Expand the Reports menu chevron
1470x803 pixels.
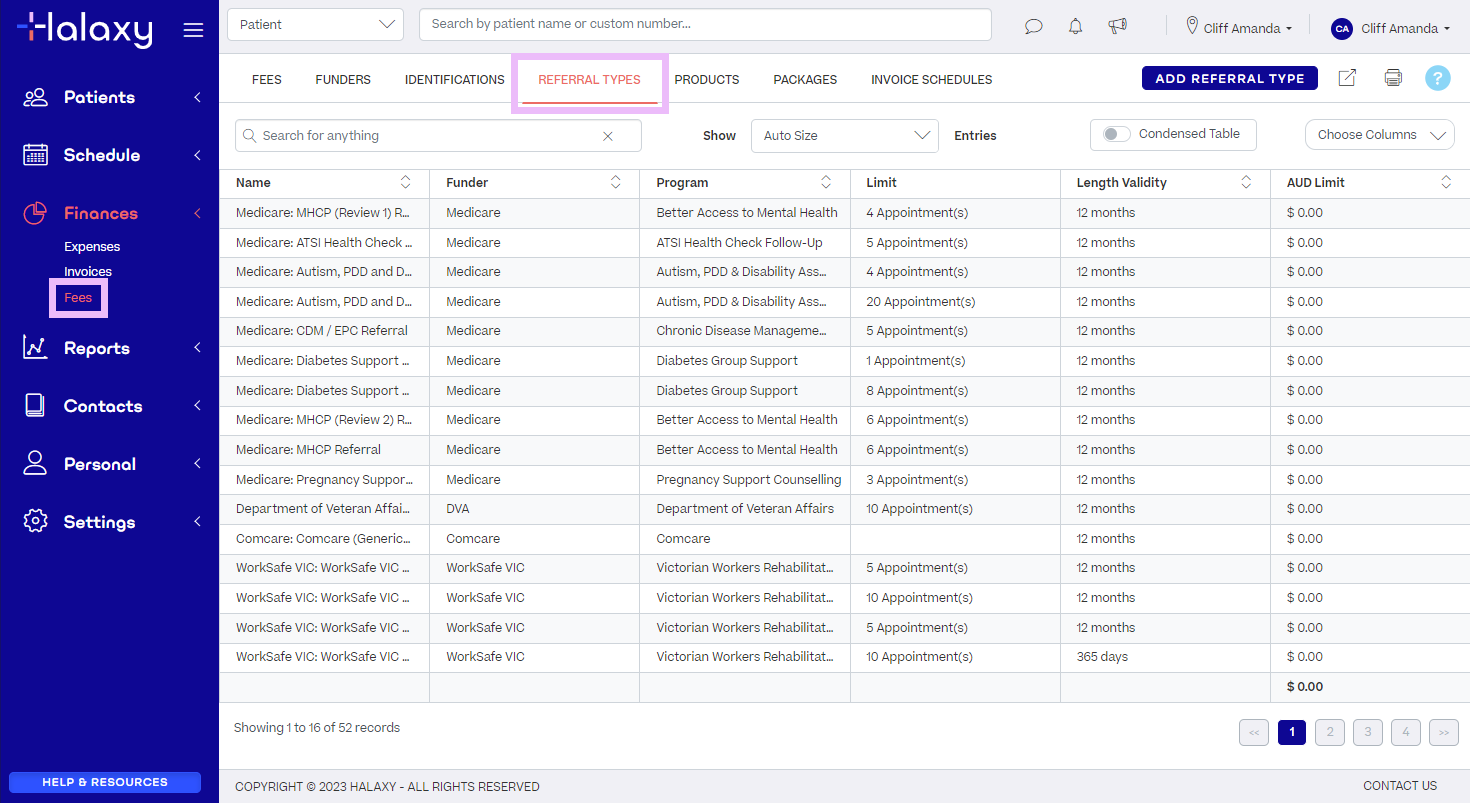197,348
